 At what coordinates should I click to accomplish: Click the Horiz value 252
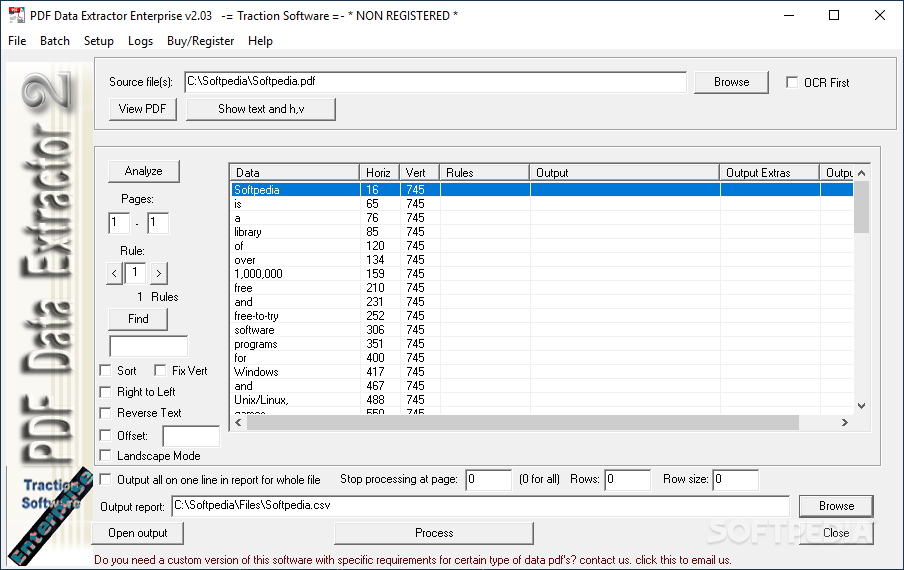click(375, 316)
